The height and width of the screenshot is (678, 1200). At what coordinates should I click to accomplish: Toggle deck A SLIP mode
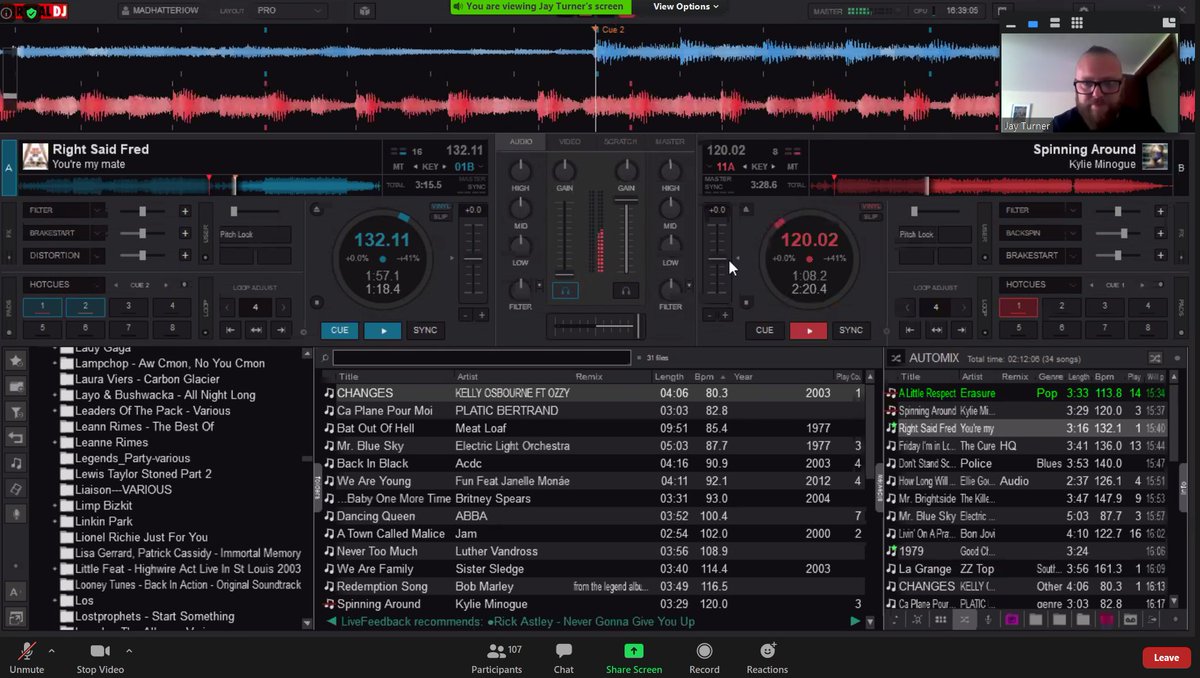tap(441, 216)
